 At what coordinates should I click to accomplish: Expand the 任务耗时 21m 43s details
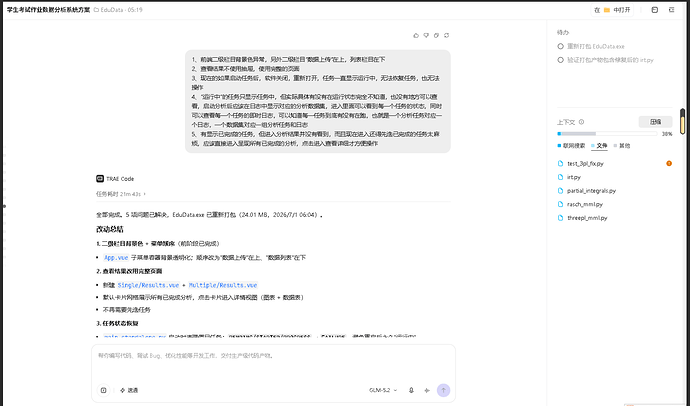coord(121,194)
